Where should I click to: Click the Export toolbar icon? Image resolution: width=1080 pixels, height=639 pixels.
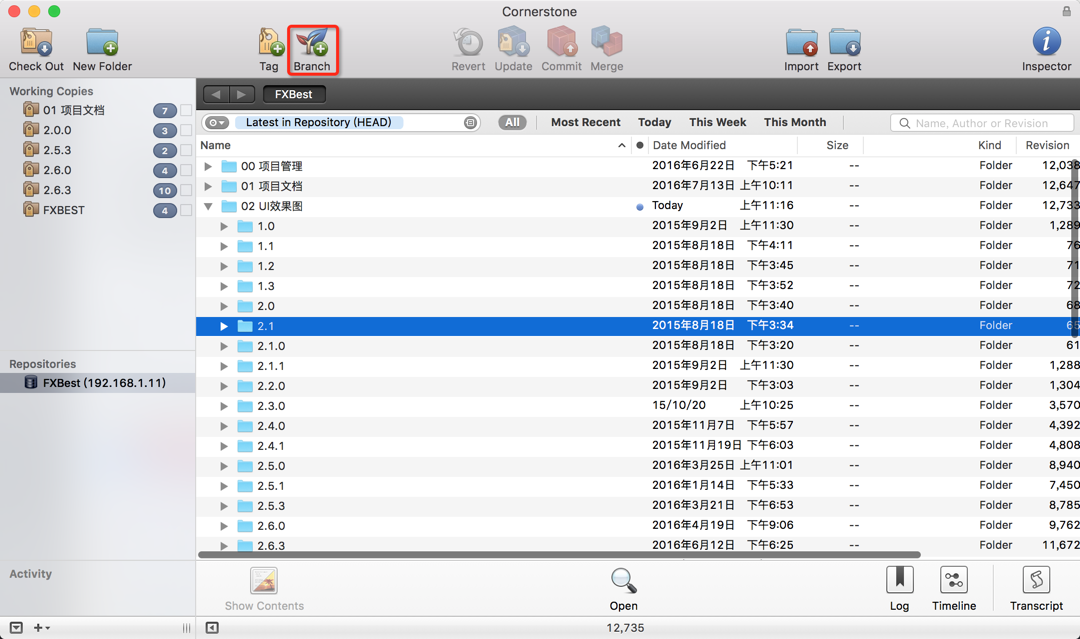[x=844, y=43]
